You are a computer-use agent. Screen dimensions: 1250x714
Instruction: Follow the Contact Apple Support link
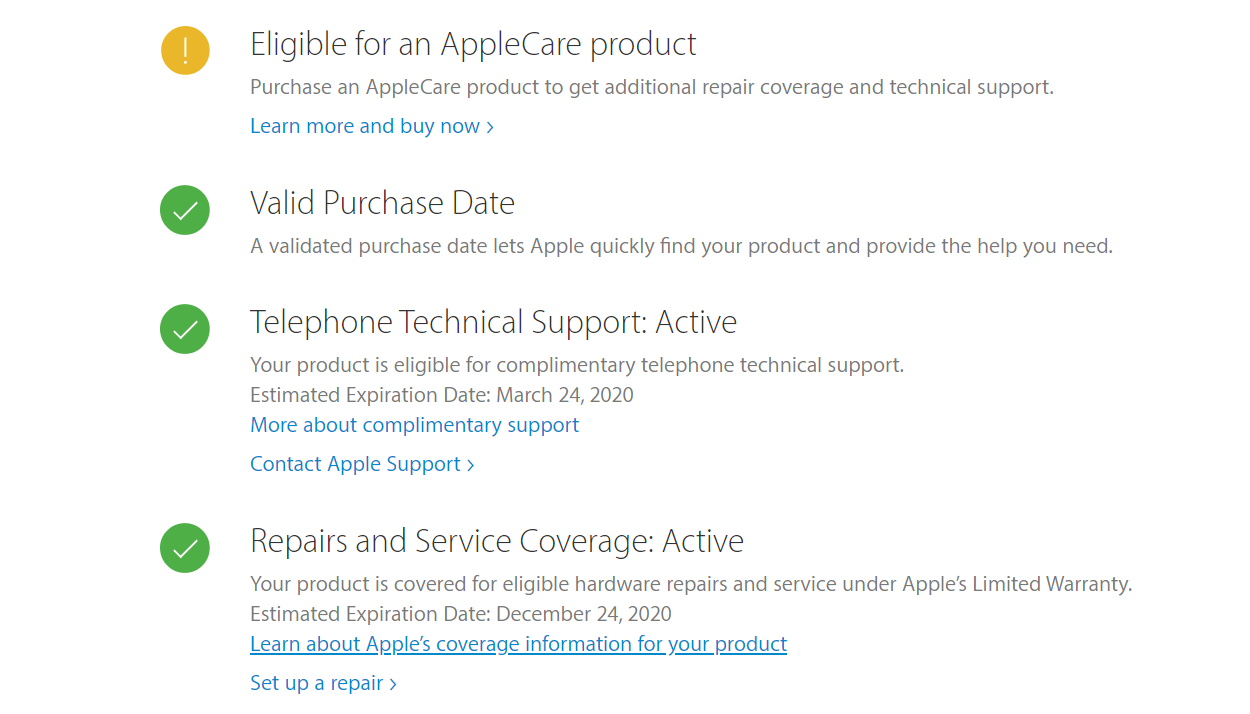point(361,464)
